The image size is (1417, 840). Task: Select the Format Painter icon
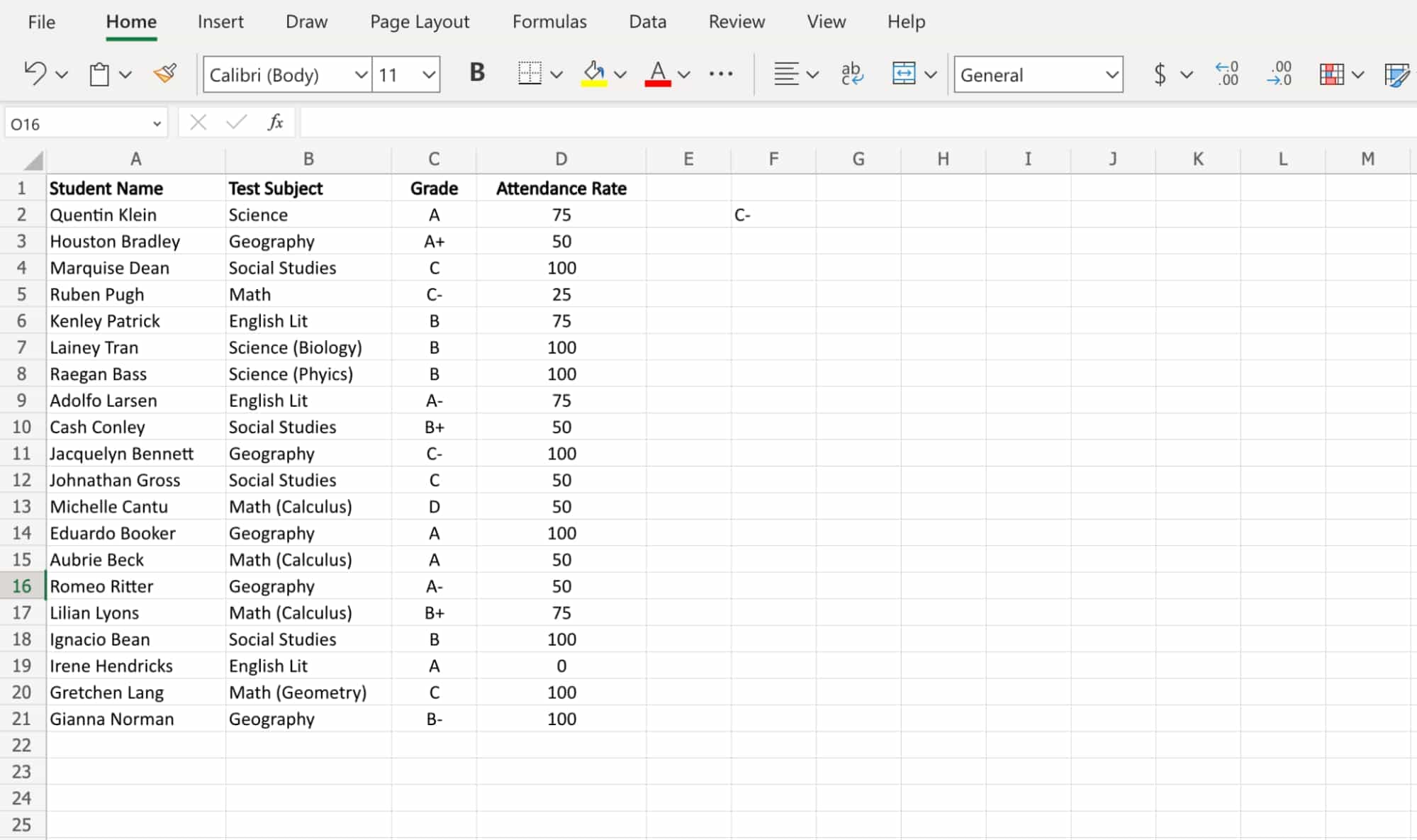coord(164,73)
